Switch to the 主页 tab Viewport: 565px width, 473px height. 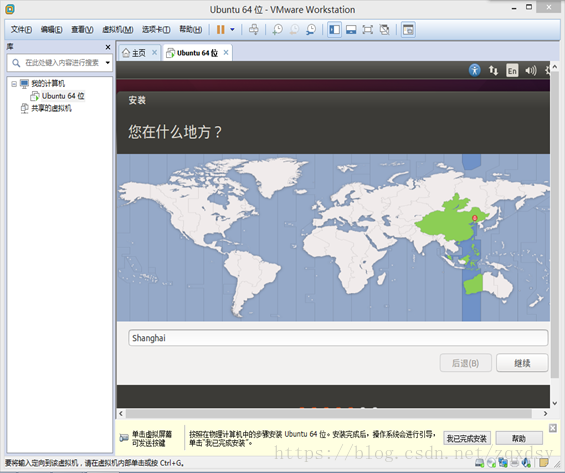pos(138,53)
